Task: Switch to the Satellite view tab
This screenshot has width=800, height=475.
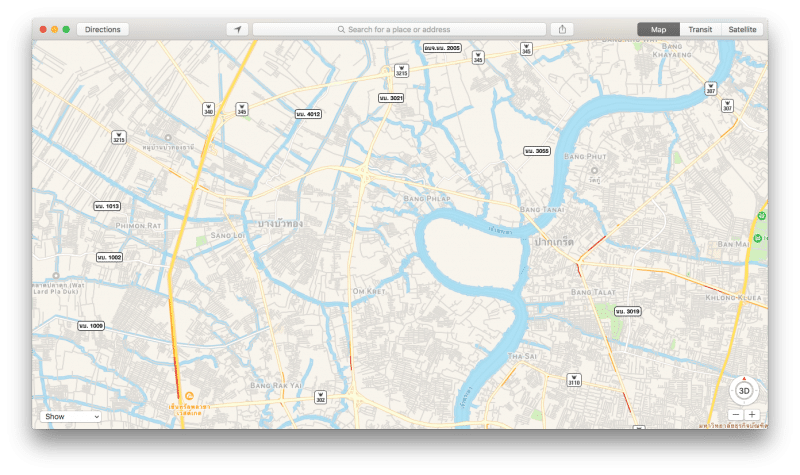Action: click(x=742, y=30)
